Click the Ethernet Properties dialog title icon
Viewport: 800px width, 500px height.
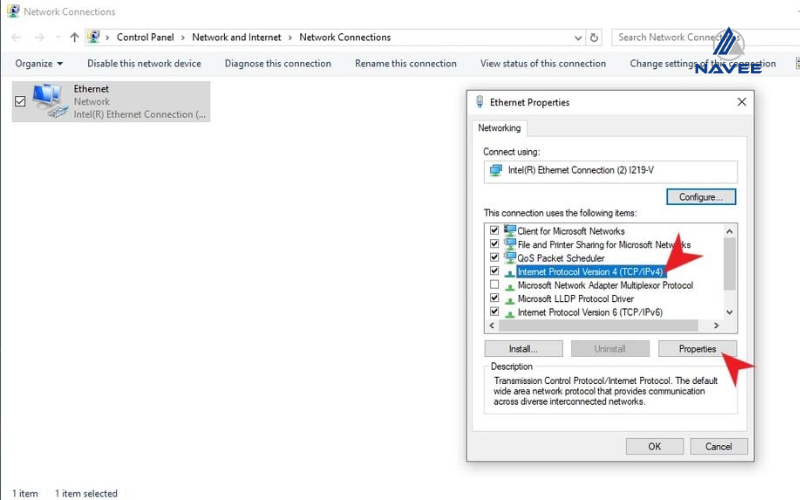click(480, 102)
